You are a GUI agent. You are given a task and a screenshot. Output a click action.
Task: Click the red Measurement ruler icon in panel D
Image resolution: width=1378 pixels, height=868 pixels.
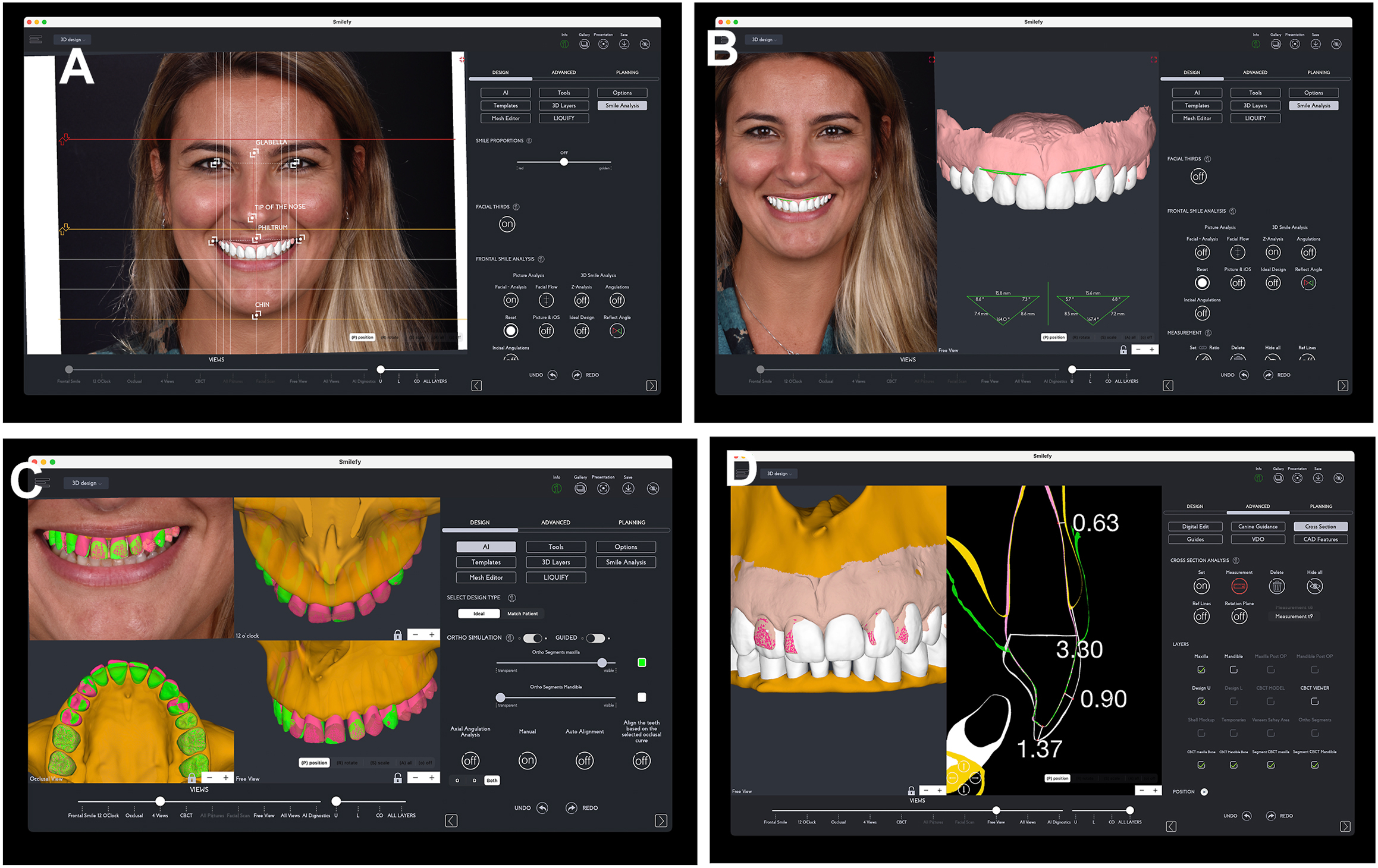click(1239, 586)
